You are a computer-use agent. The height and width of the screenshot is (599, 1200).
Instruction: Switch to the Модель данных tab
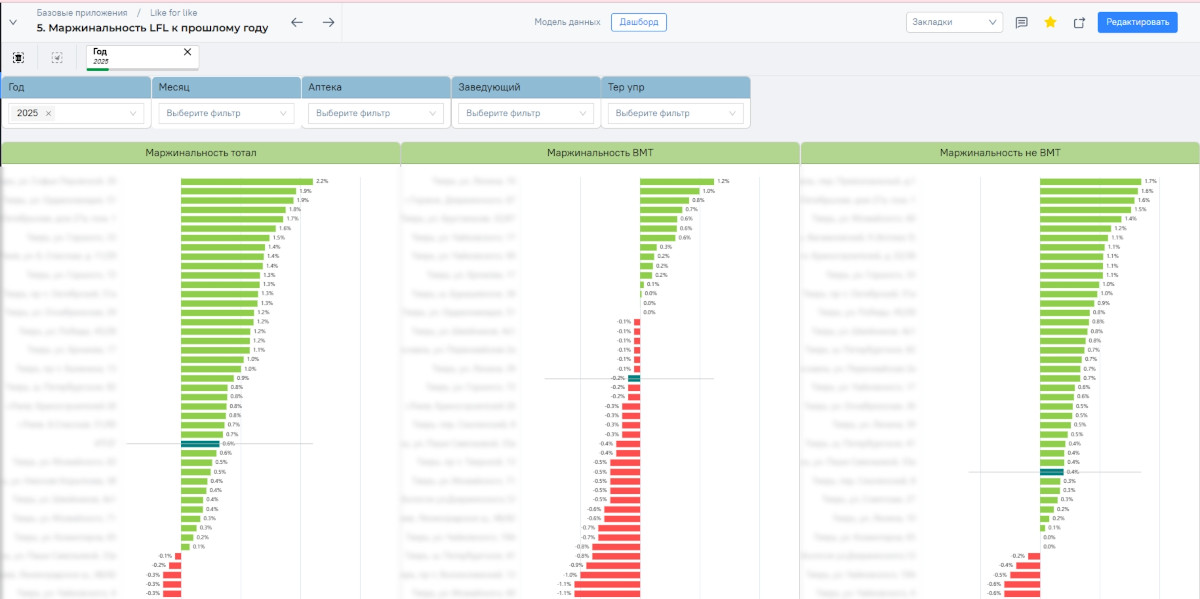pyautogui.click(x=567, y=22)
